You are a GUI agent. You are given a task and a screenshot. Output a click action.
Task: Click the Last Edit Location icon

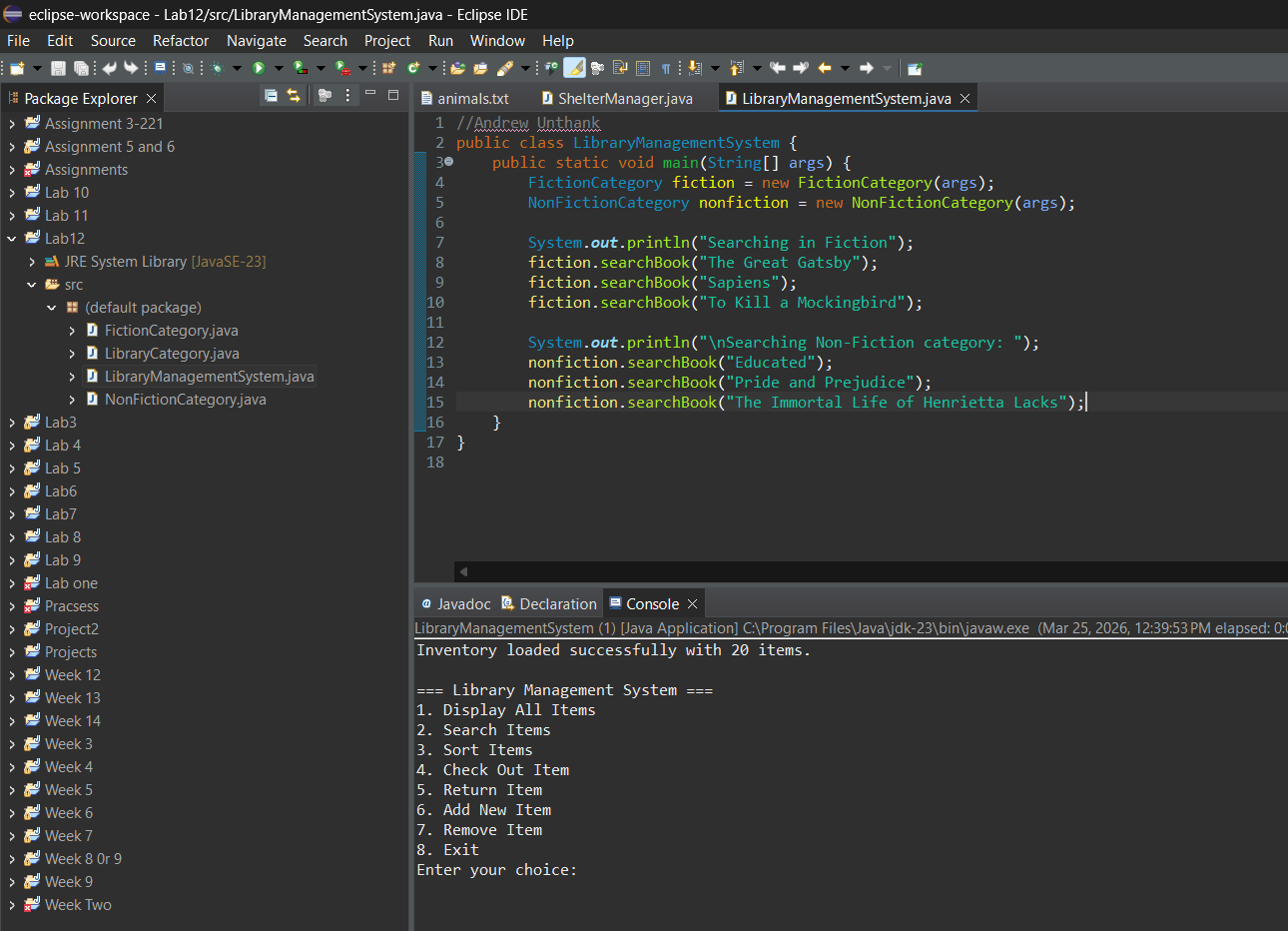tap(778, 68)
